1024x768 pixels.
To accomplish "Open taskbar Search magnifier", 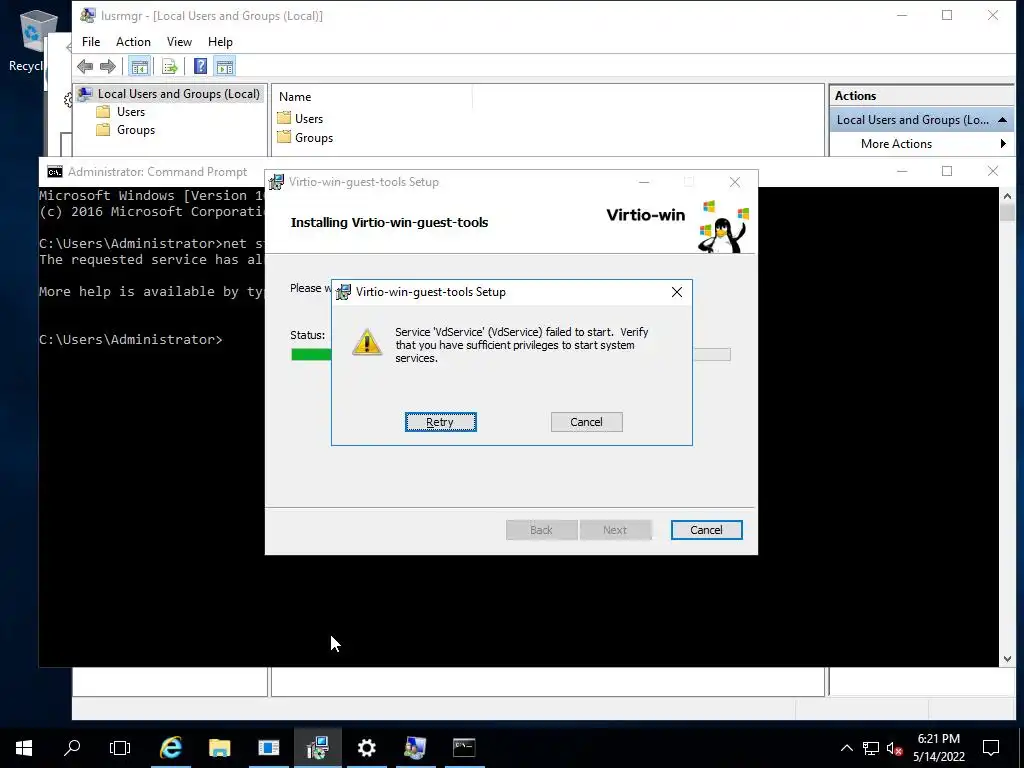I will click(x=72, y=748).
